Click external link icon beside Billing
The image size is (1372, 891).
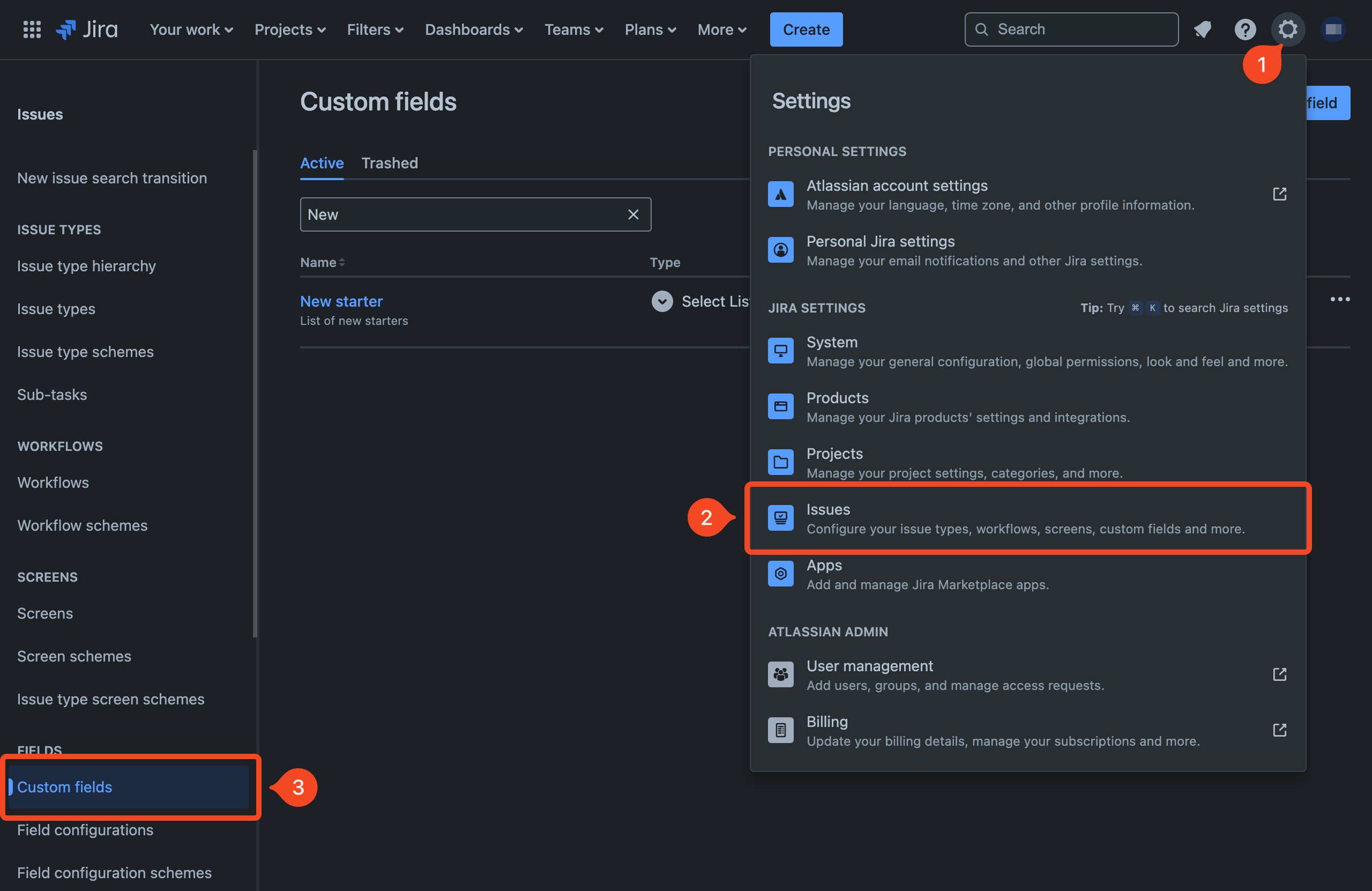tap(1279, 730)
